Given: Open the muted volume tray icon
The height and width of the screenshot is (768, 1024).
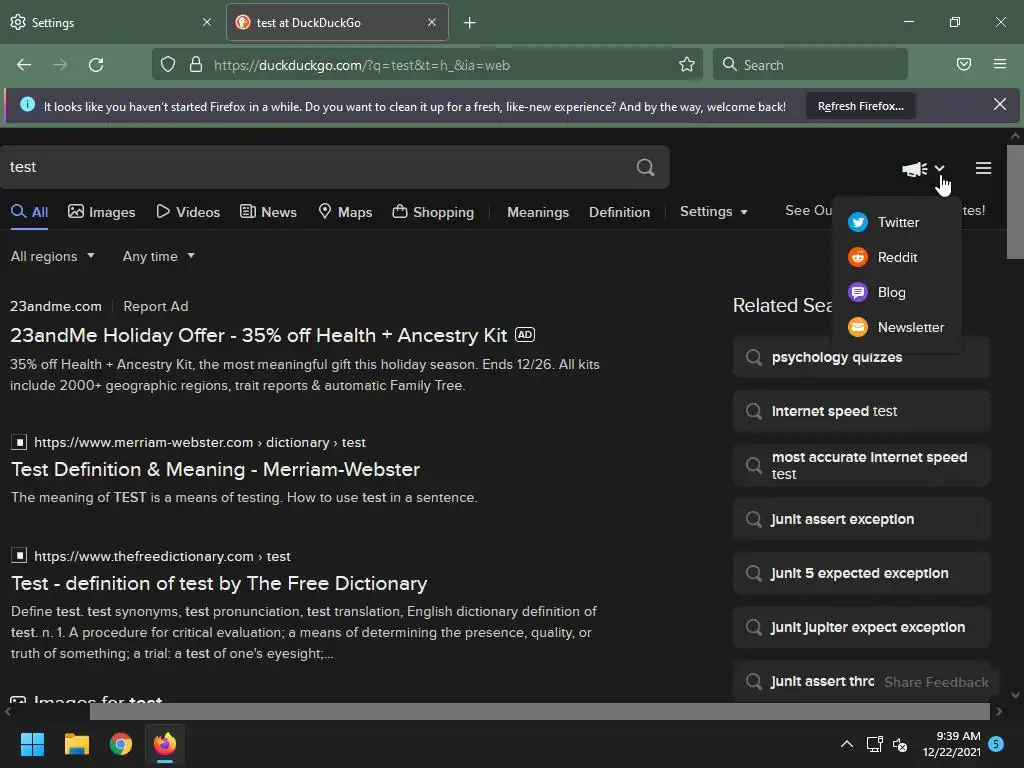Looking at the screenshot, I should pyautogui.click(x=900, y=744).
